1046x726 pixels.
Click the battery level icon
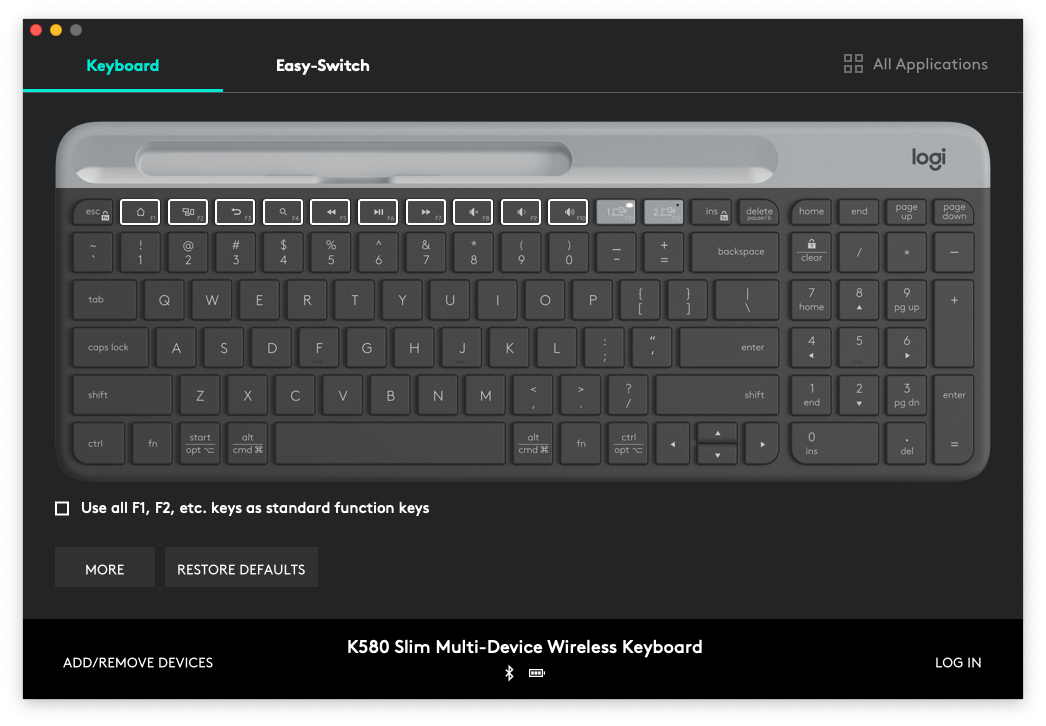coord(537,673)
